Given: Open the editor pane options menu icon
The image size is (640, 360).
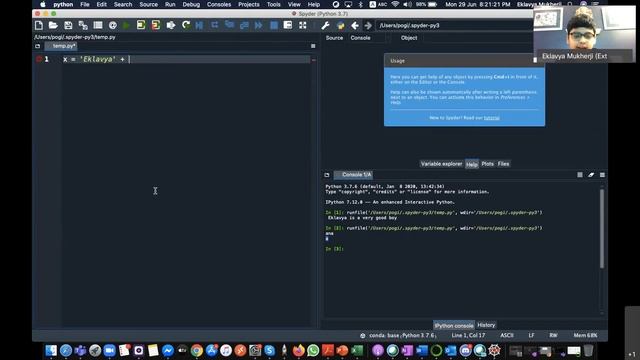Looking at the screenshot, I should pos(313,46).
